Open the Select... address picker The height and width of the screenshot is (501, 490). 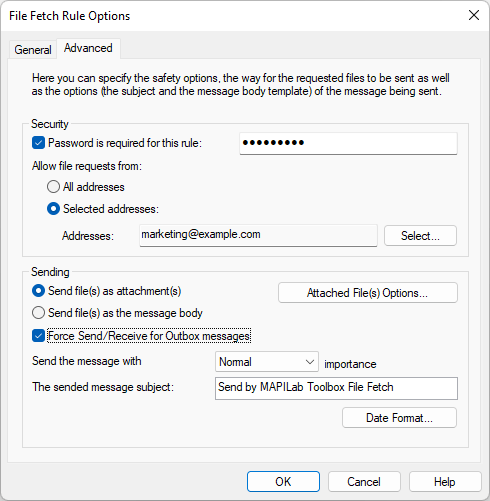420,236
